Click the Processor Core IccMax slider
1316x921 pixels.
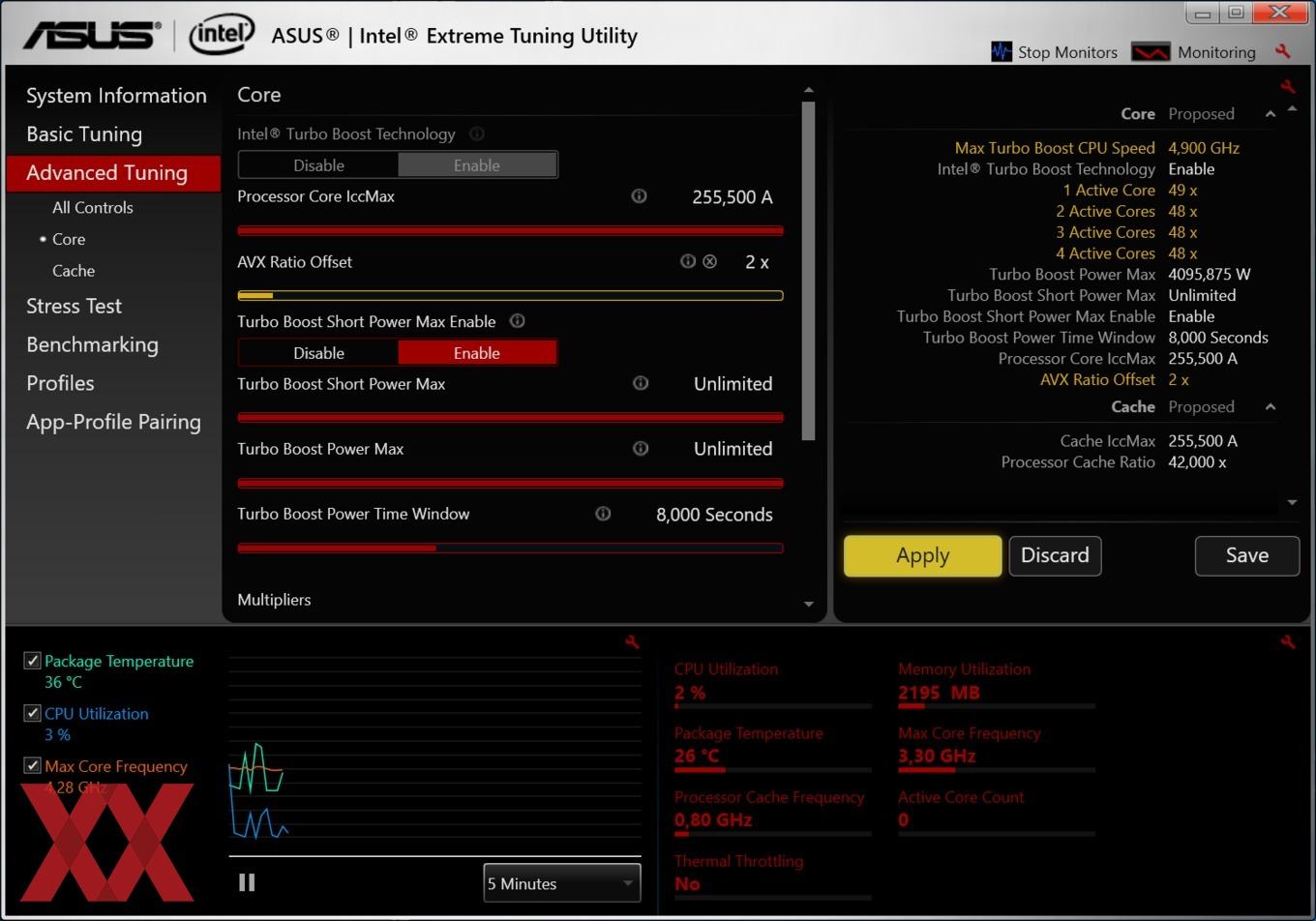point(510,230)
